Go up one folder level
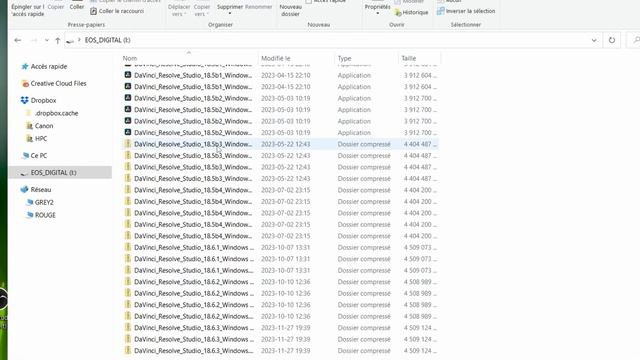This screenshot has width=640, height=360. 58,40
